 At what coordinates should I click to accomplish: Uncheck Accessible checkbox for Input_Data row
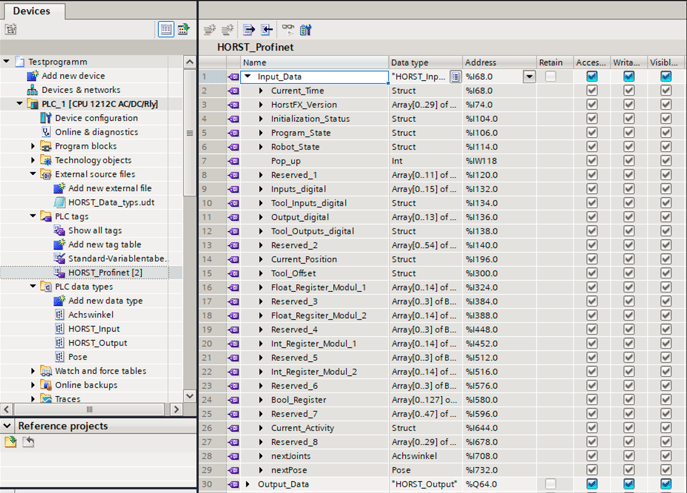(592, 76)
